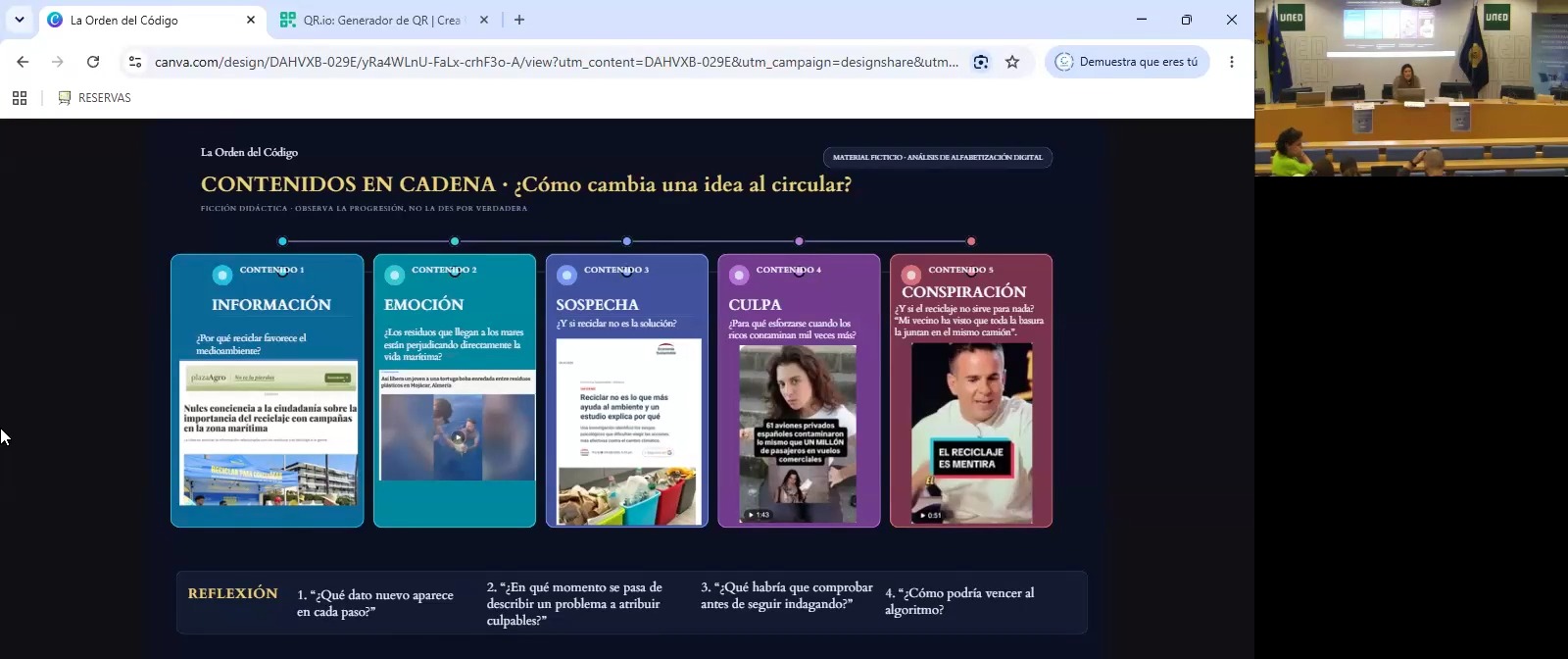The image size is (1568, 659).
Task: Click the INFORMACIÓN card heading
Action: (x=271, y=305)
